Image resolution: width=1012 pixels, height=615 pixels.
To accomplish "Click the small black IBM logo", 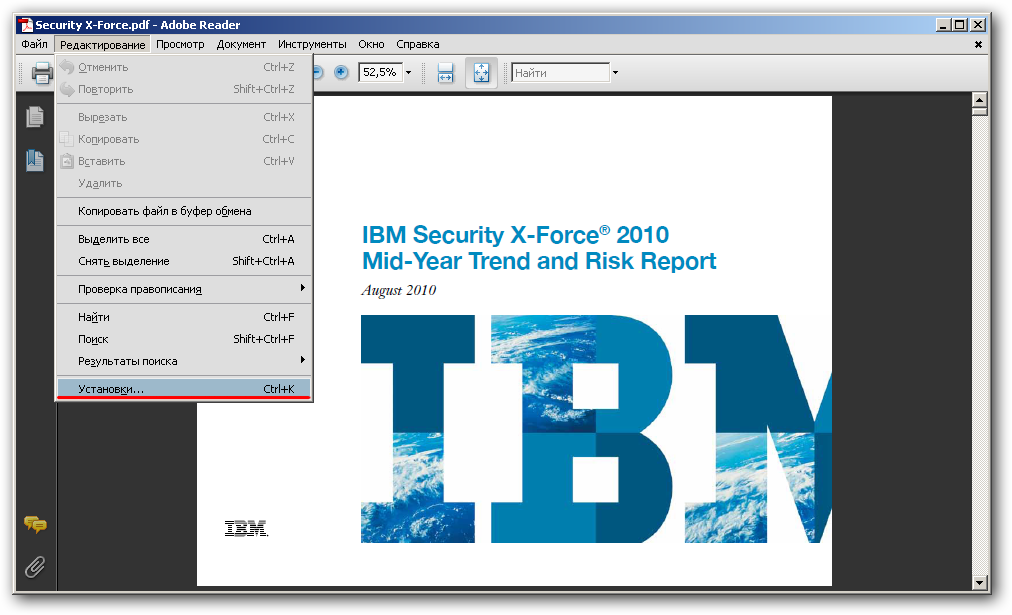I will pos(246,529).
